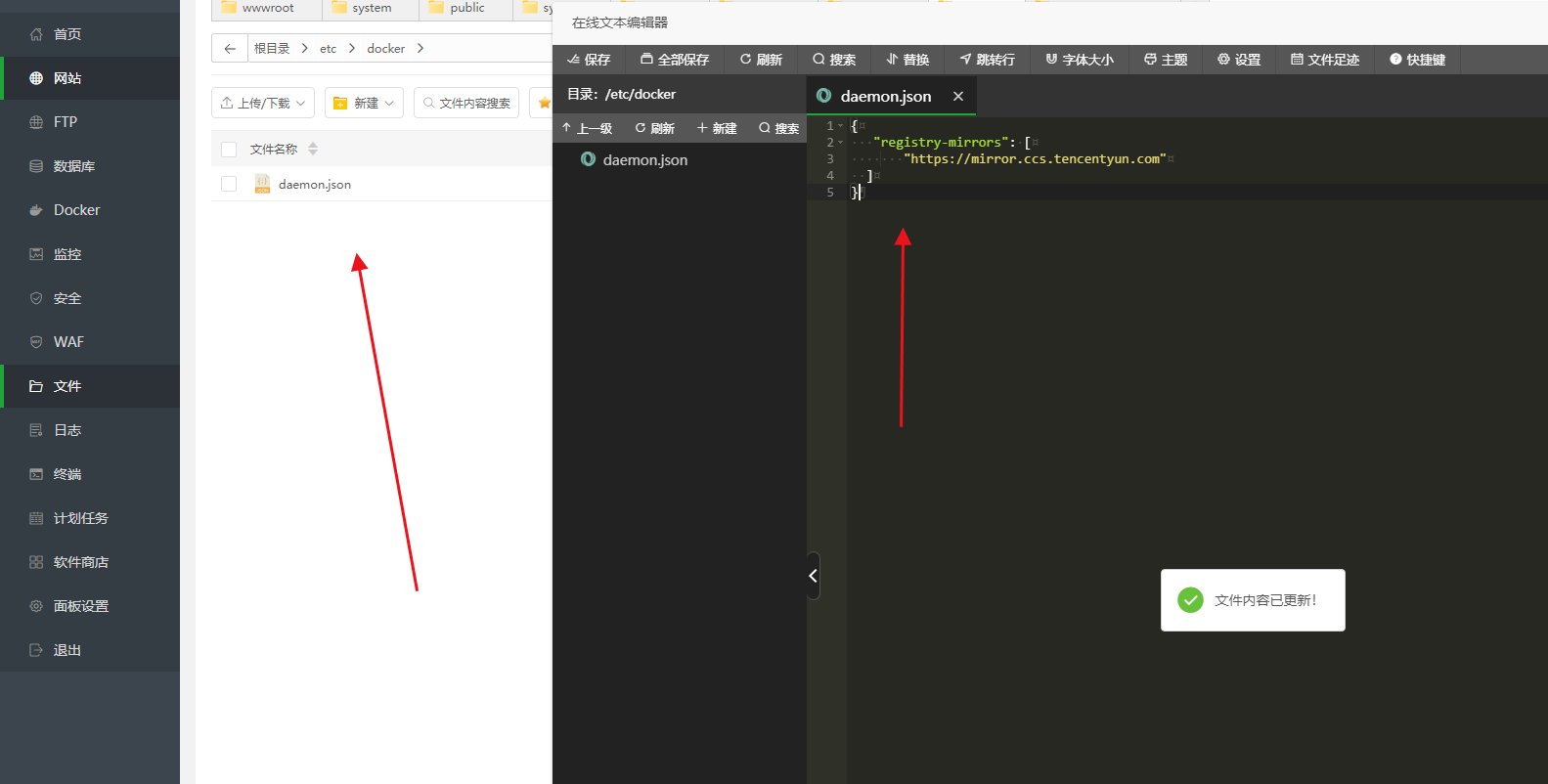Click 文件足迹 file history in toolbar
The height and width of the screenshot is (784, 1548).
[x=1325, y=60]
